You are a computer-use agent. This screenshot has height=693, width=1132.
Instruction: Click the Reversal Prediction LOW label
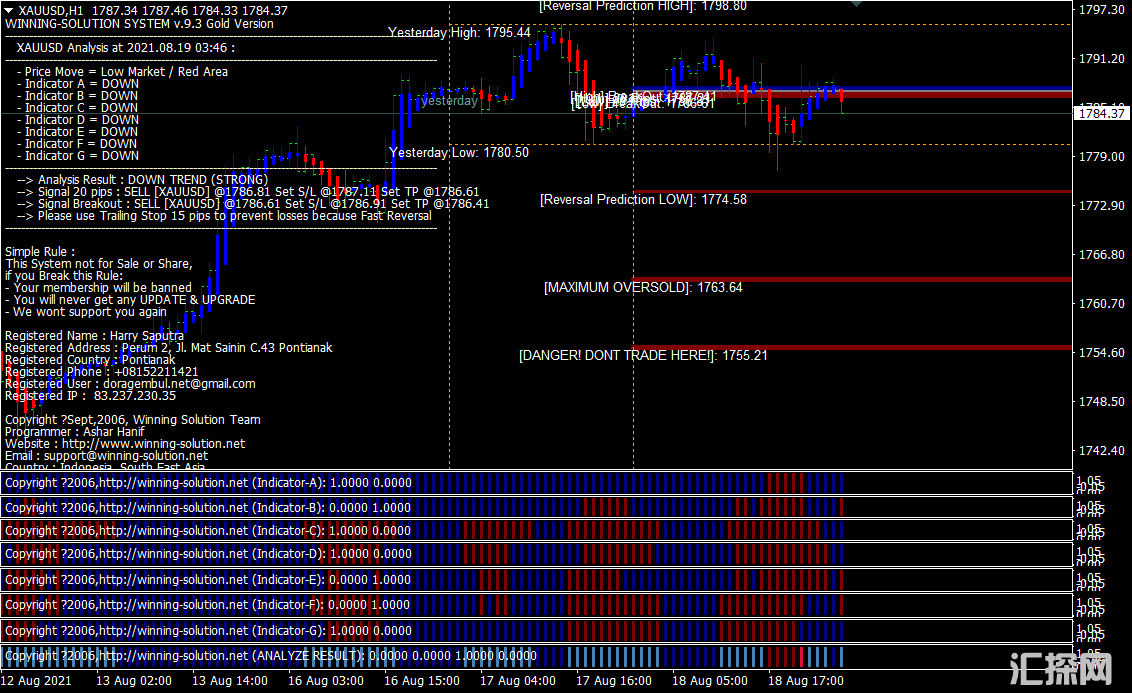pyautogui.click(x=643, y=200)
